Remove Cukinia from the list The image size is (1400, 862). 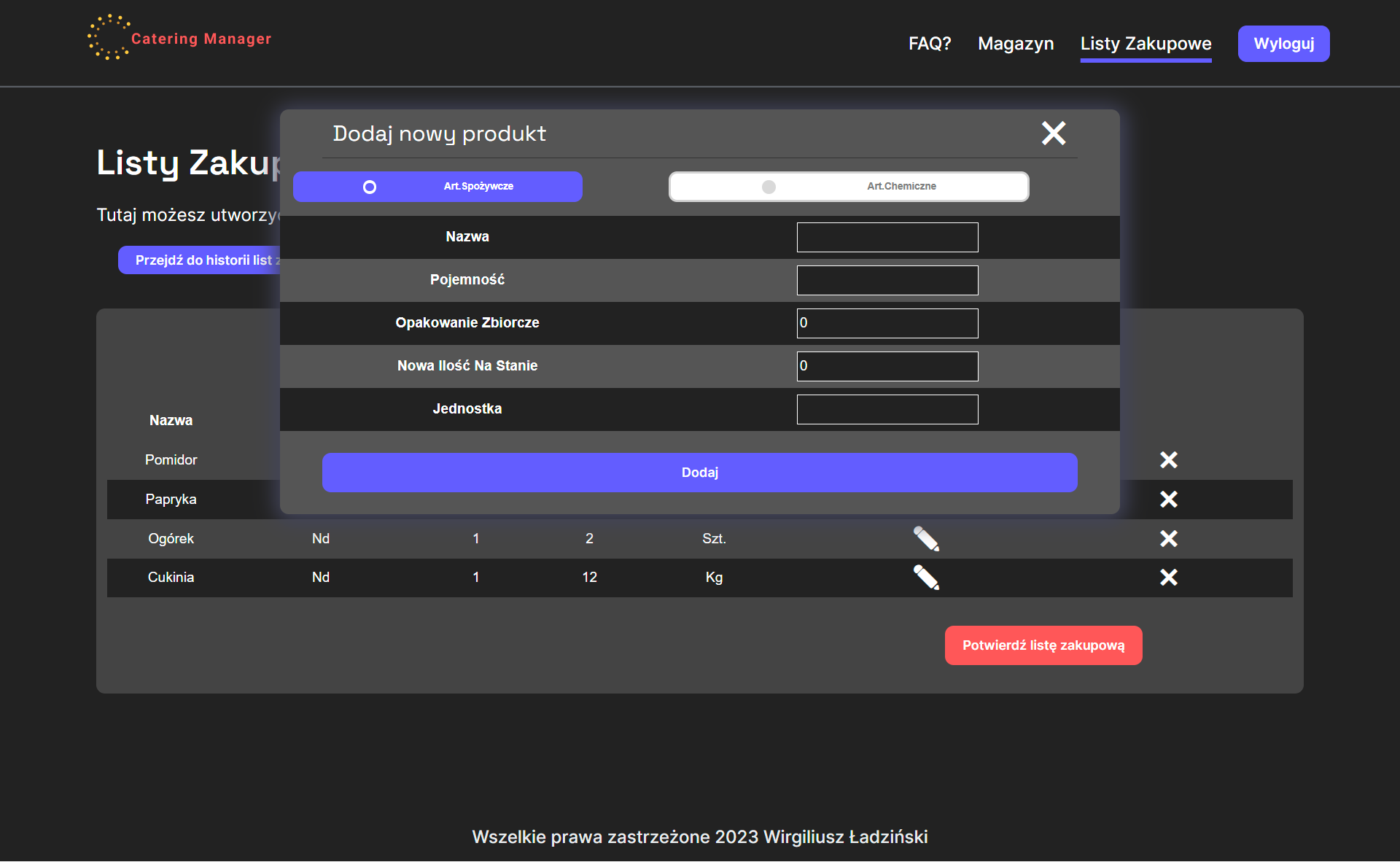coord(1168,578)
